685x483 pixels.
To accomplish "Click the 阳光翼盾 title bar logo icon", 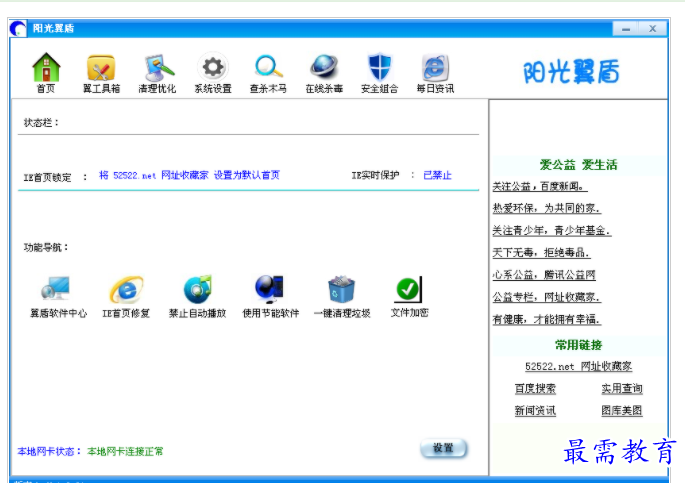I will coord(18,28).
